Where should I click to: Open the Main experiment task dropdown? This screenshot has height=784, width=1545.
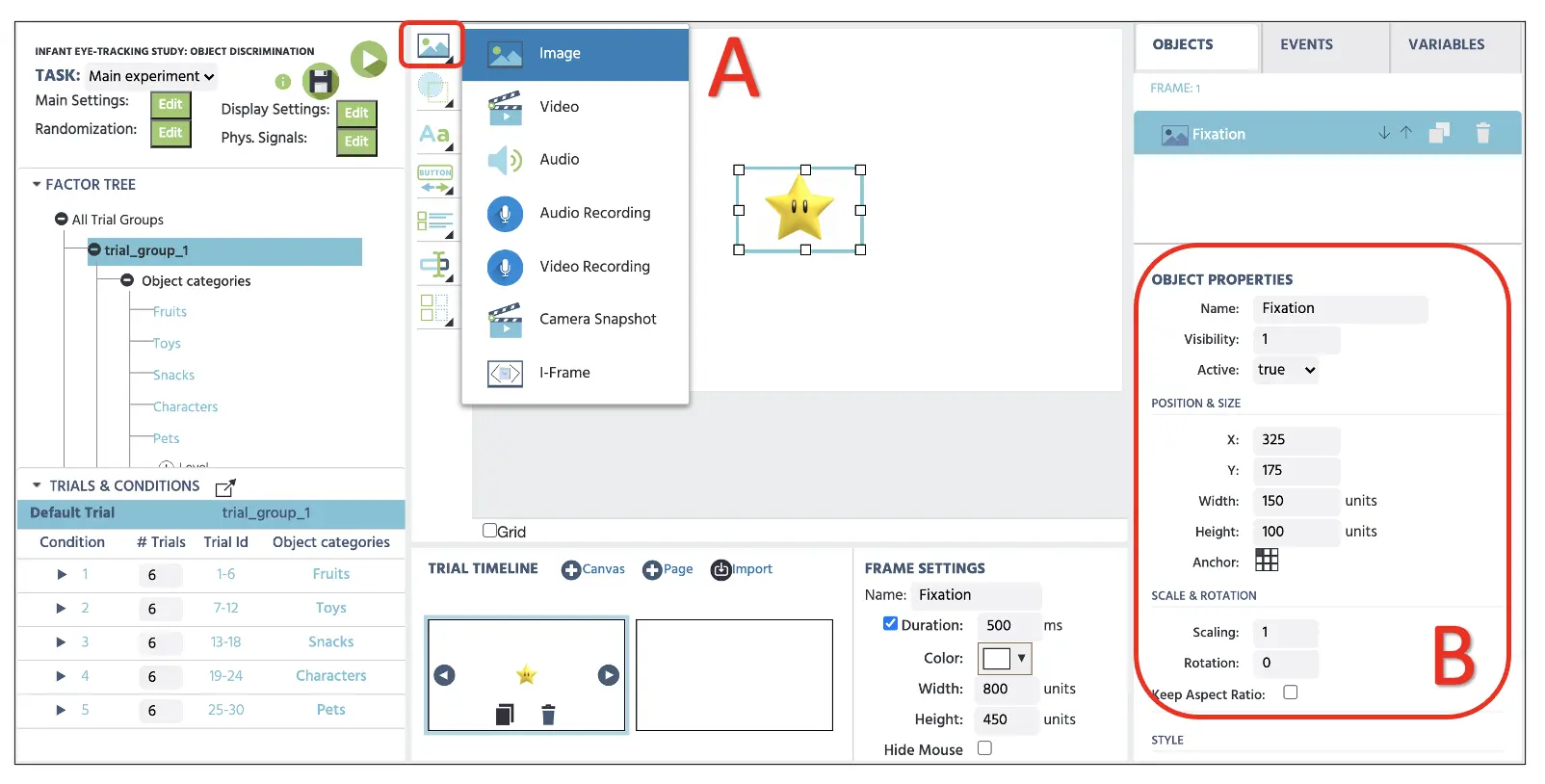tap(151, 76)
